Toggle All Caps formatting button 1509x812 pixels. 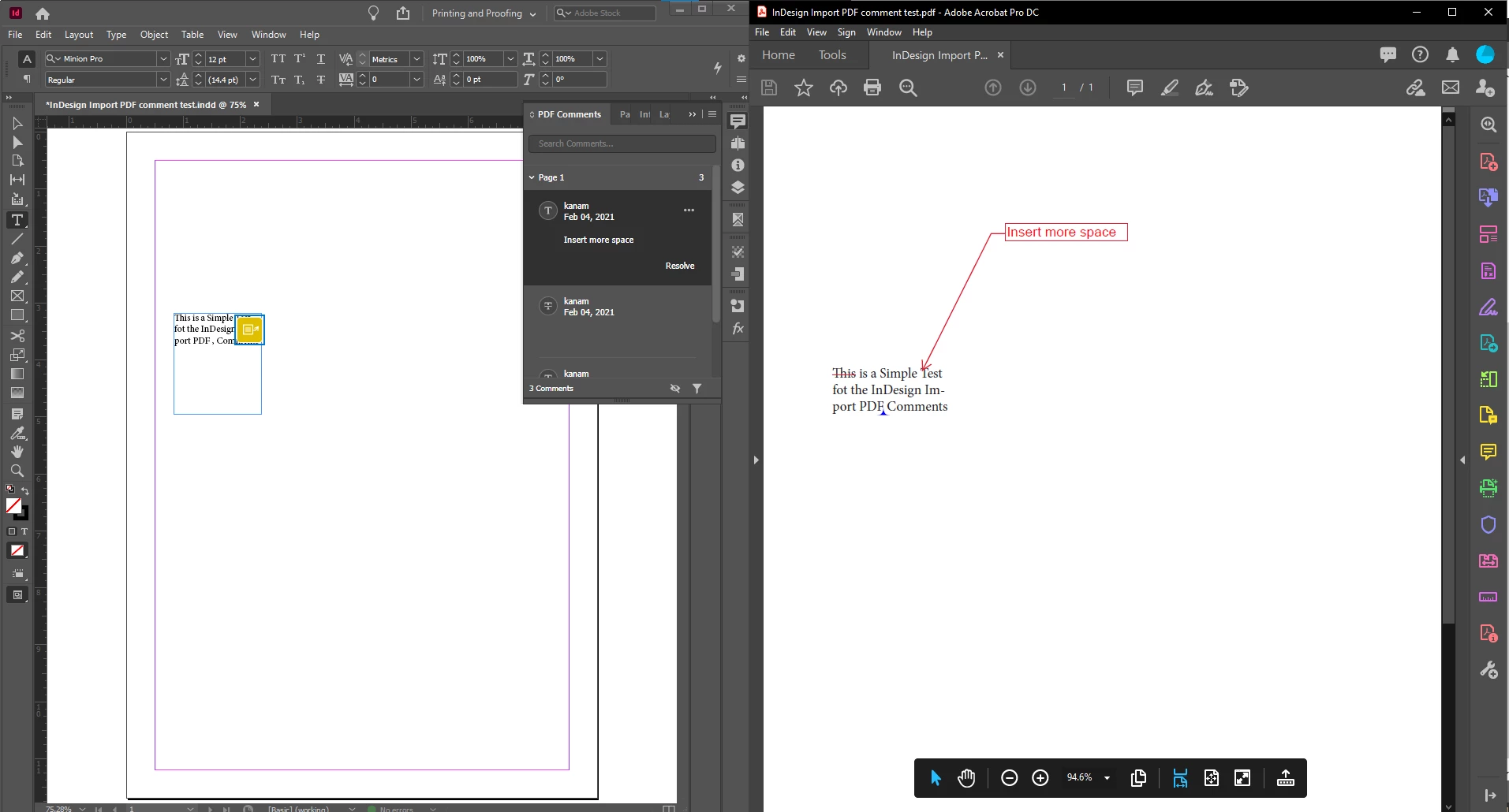(x=278, y=59)
